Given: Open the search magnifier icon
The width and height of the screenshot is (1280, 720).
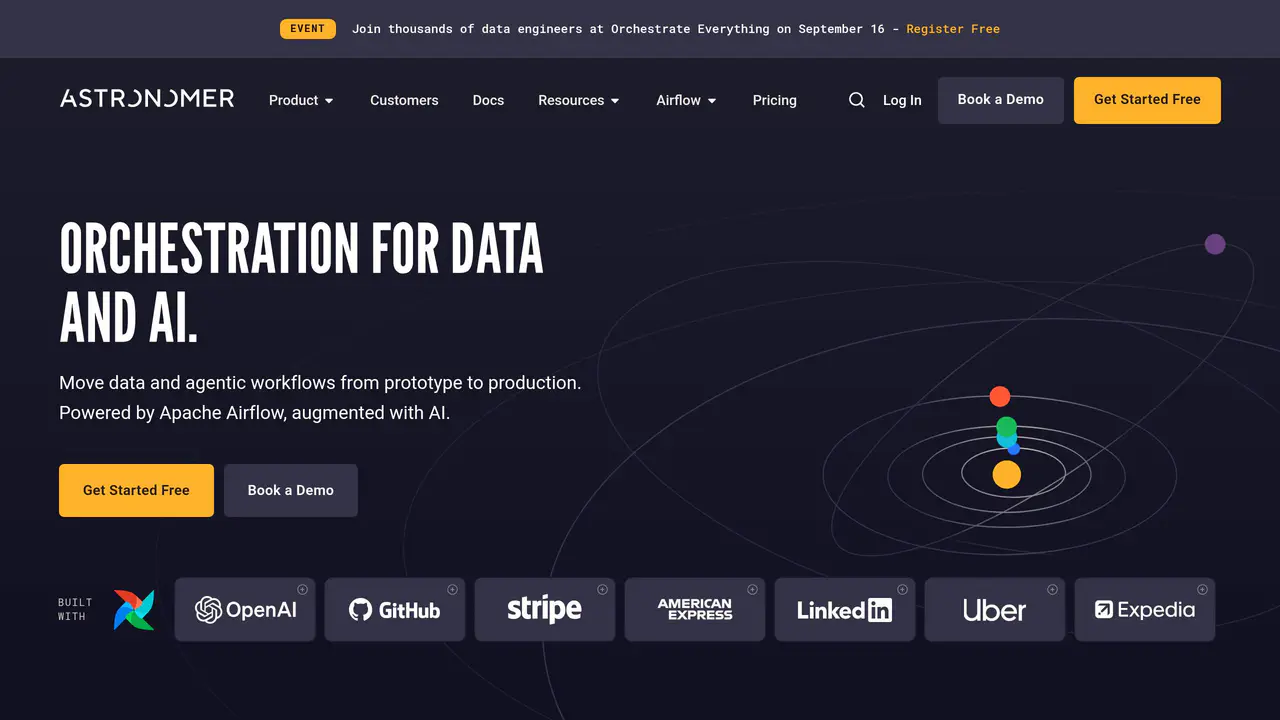Looking at the screenshot, I should [x=857, y=100].
